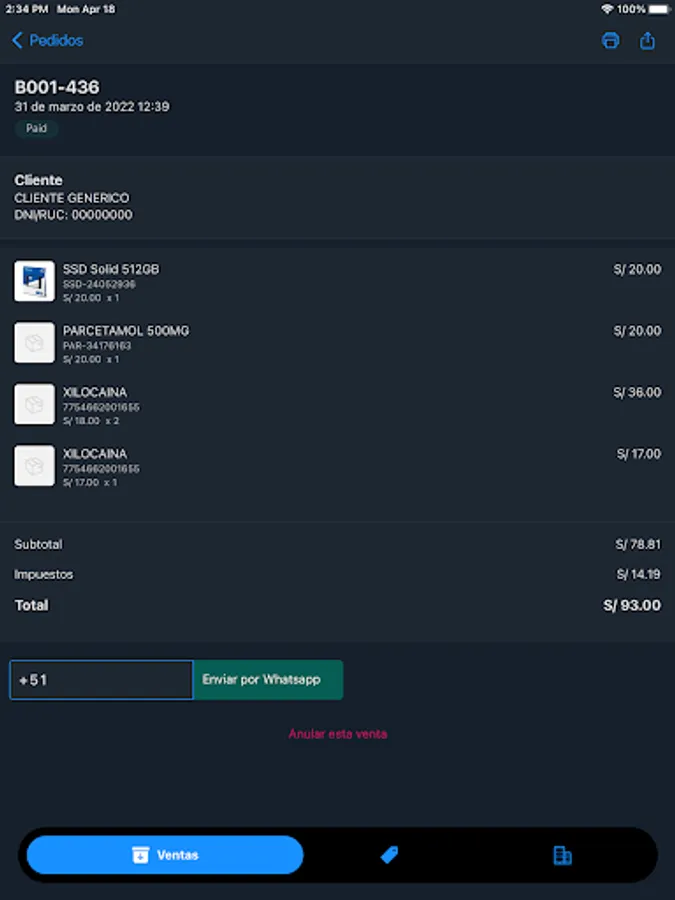Open SSD Solid 512GB product thumbnail
Screen dimensions: 675x900
click(x=34, y=281)
